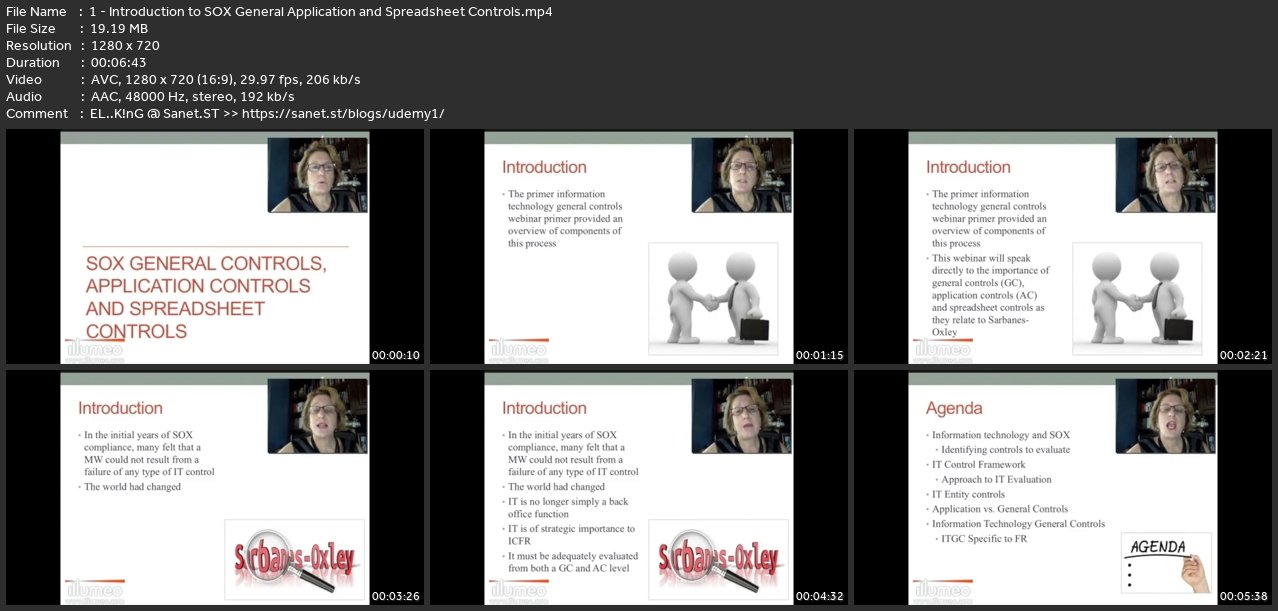This screenshot has height=611, width=1278.
Task: Click the Duration value 00:06:43
Action: (x=118, y=62)
